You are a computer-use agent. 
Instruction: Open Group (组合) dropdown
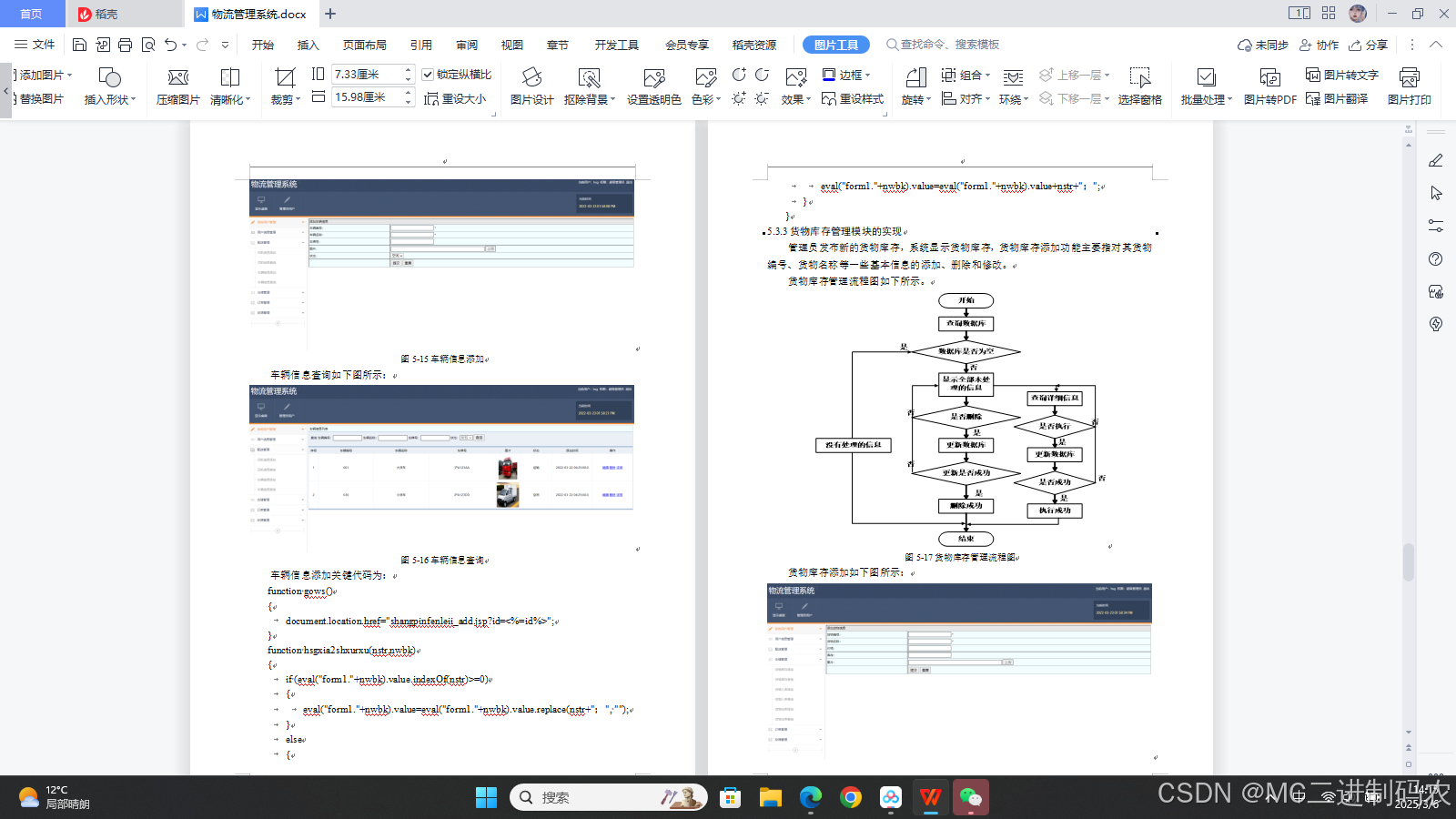(966, 75)
